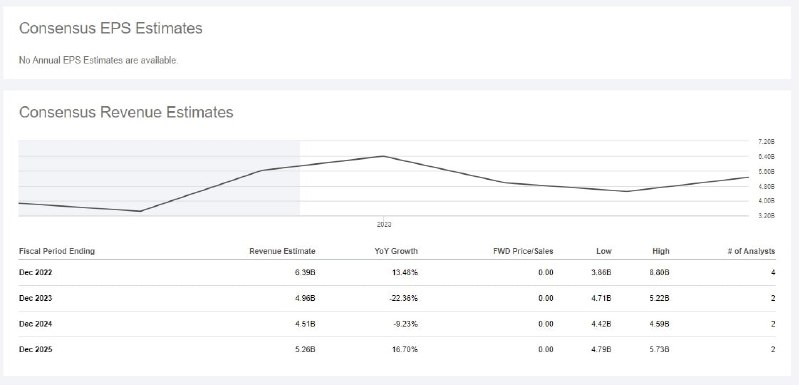Image resolution: width=800 pixels, height=385 pixels.
Task: Click the YoY Growth column header
Action: coord(396,251)
